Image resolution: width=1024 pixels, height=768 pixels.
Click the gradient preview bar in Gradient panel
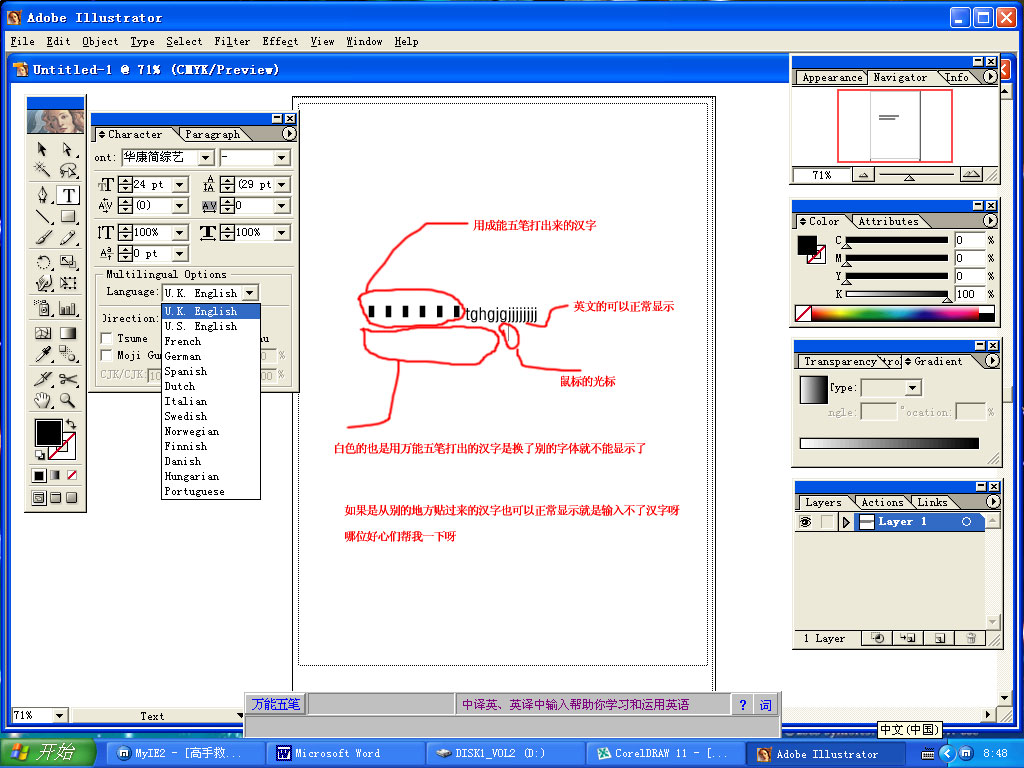pos(889,443)
